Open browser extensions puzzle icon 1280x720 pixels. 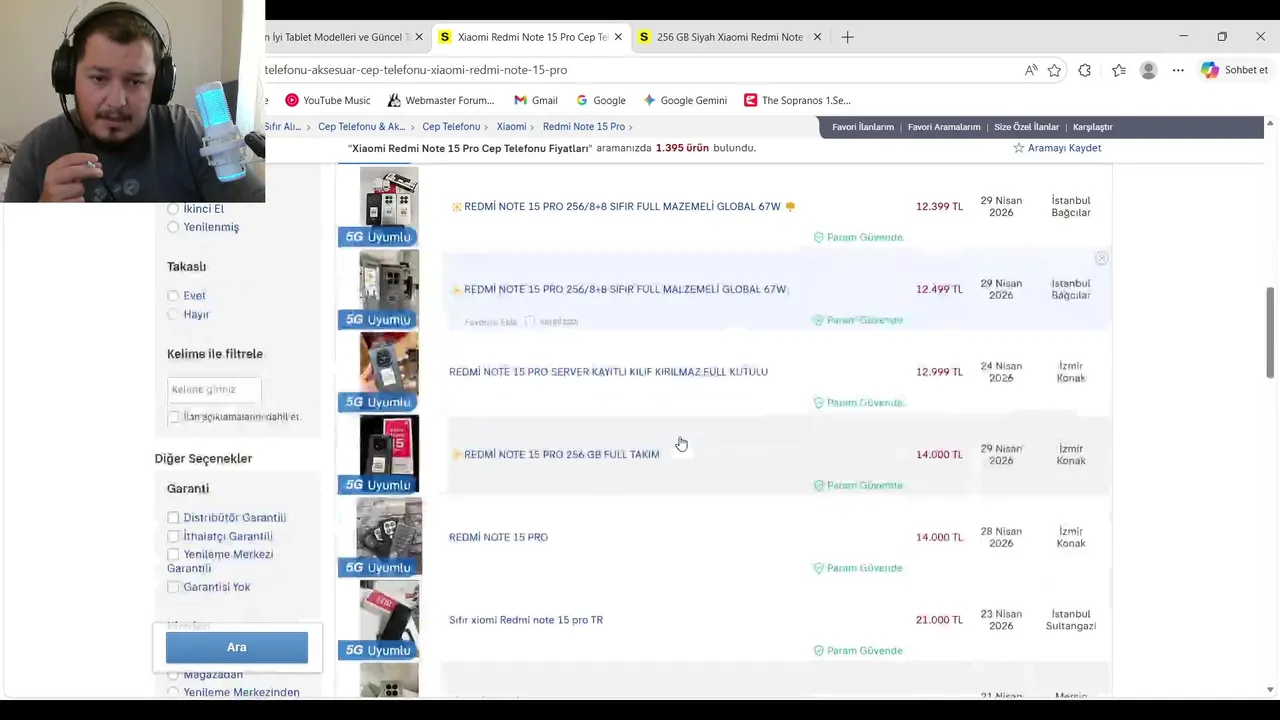point(1085,70)
